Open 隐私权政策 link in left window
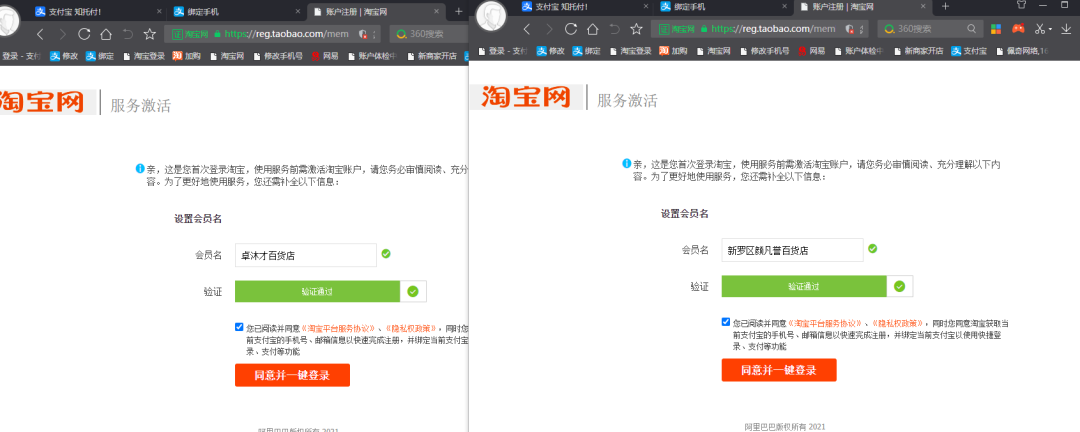1080x432 pixels. pos(411,329)
